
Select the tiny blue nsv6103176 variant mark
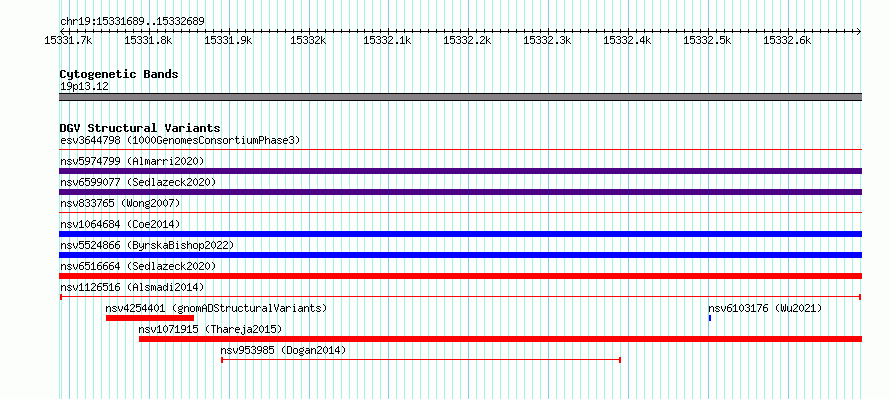coord(710,318)
